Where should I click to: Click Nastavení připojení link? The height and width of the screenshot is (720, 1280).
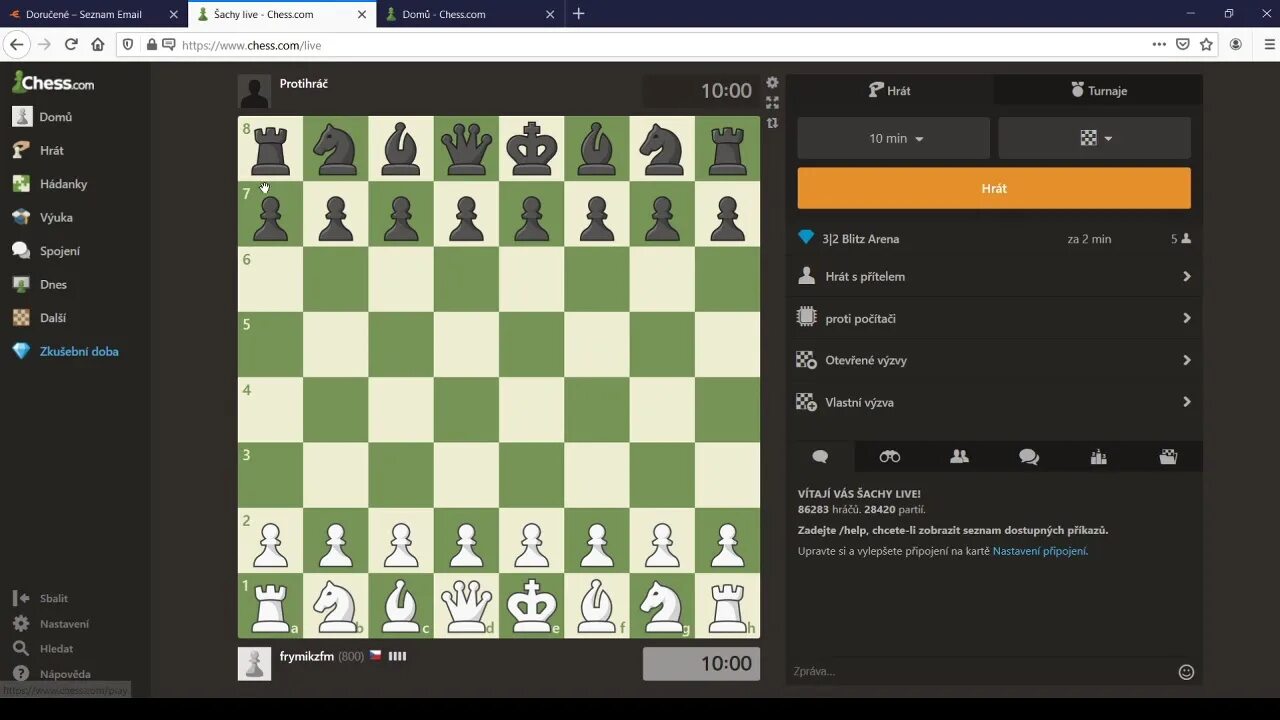(1039, 551)
